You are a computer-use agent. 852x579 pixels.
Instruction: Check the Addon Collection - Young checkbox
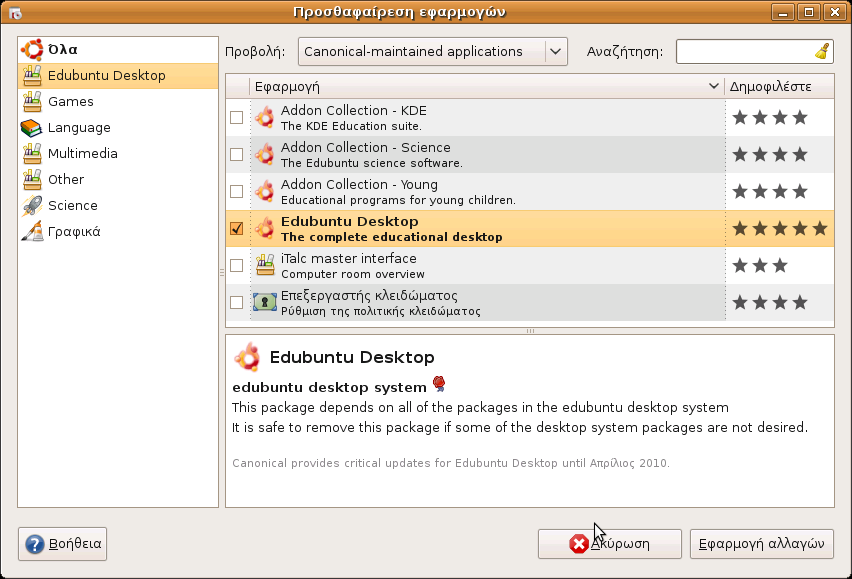coord(236,191)
